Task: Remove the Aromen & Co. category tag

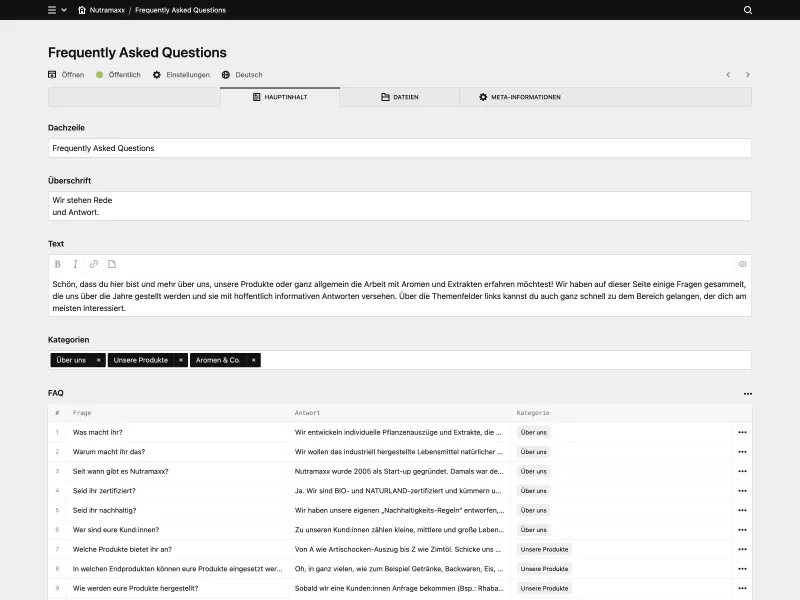Action: 253,360
